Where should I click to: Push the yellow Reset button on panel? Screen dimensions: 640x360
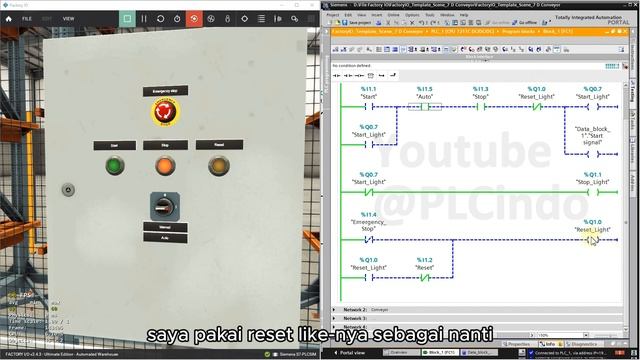pos(219,166)
